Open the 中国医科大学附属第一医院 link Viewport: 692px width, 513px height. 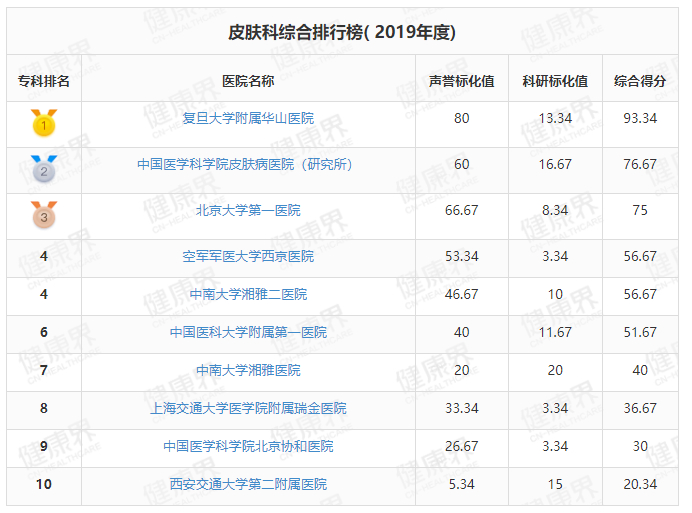248,332
